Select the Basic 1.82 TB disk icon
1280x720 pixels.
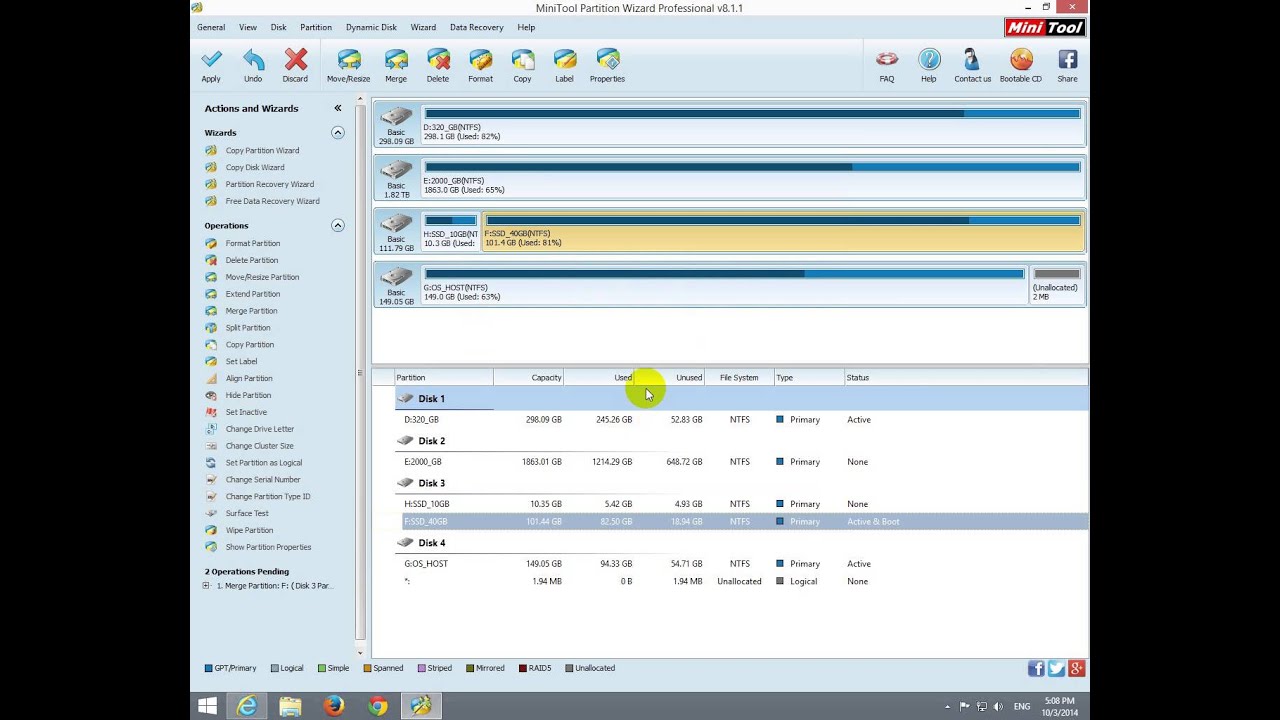click(396, 179)
